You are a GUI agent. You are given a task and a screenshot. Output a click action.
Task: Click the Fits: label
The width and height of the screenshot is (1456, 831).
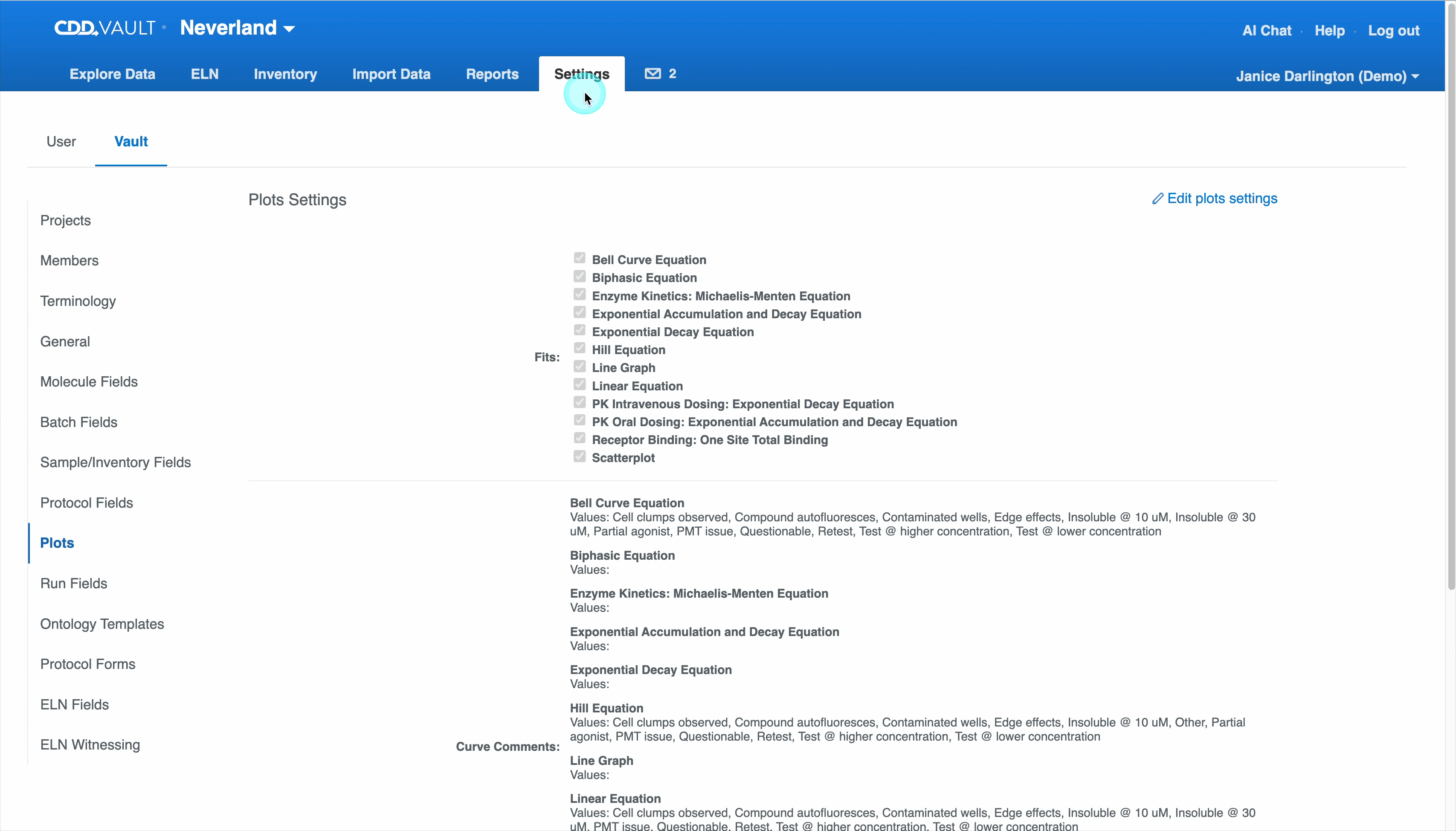point(547,357)
